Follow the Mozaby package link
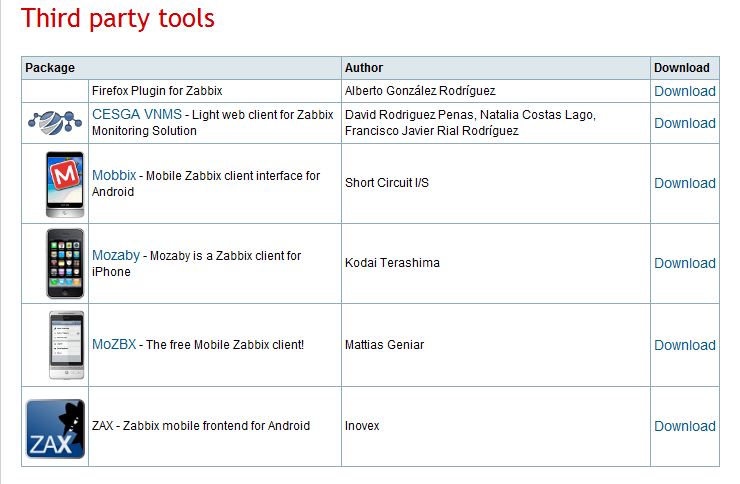The width and height of the screenshot is (740, 484). coord(116,255)
